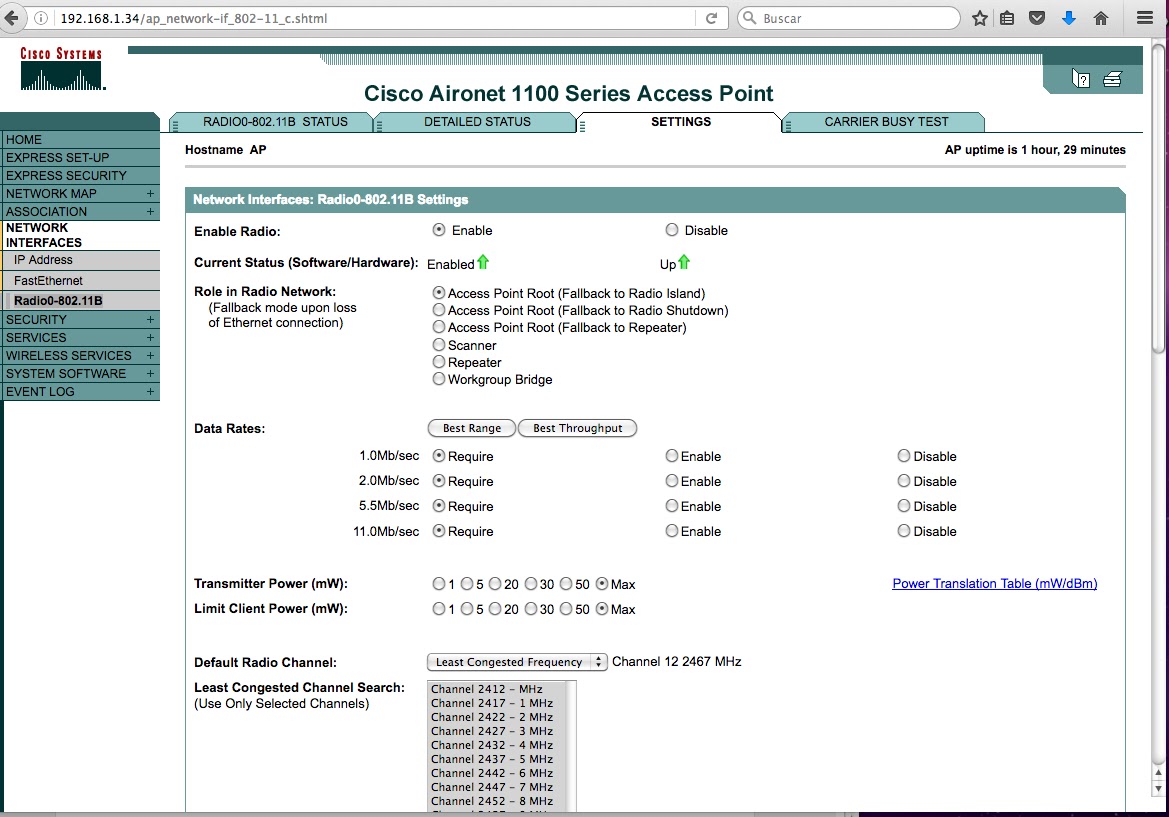
Task: Set Role in Radio Network to Scanner
Action: [x=438, y=345]
